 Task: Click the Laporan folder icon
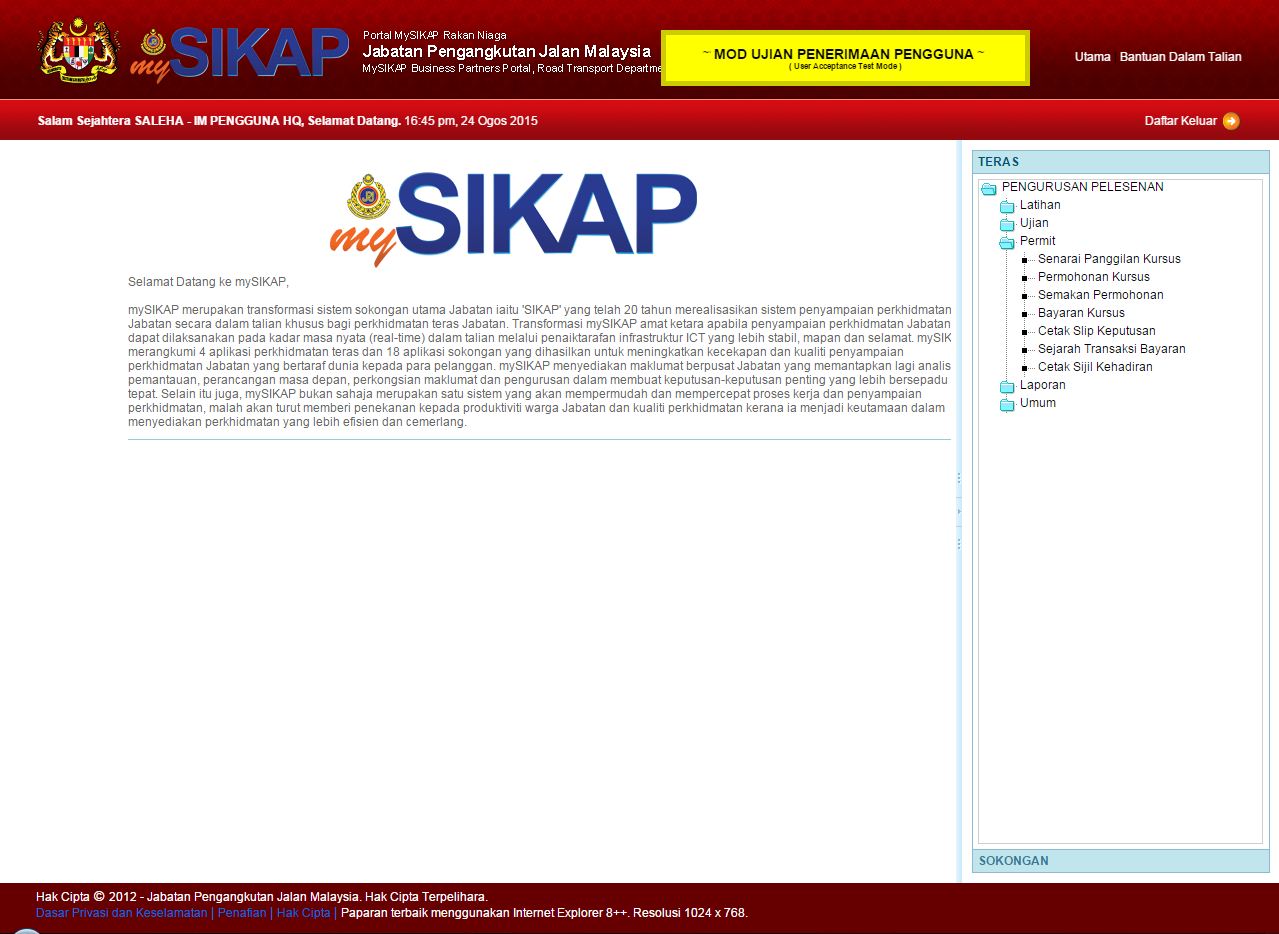1007,386
